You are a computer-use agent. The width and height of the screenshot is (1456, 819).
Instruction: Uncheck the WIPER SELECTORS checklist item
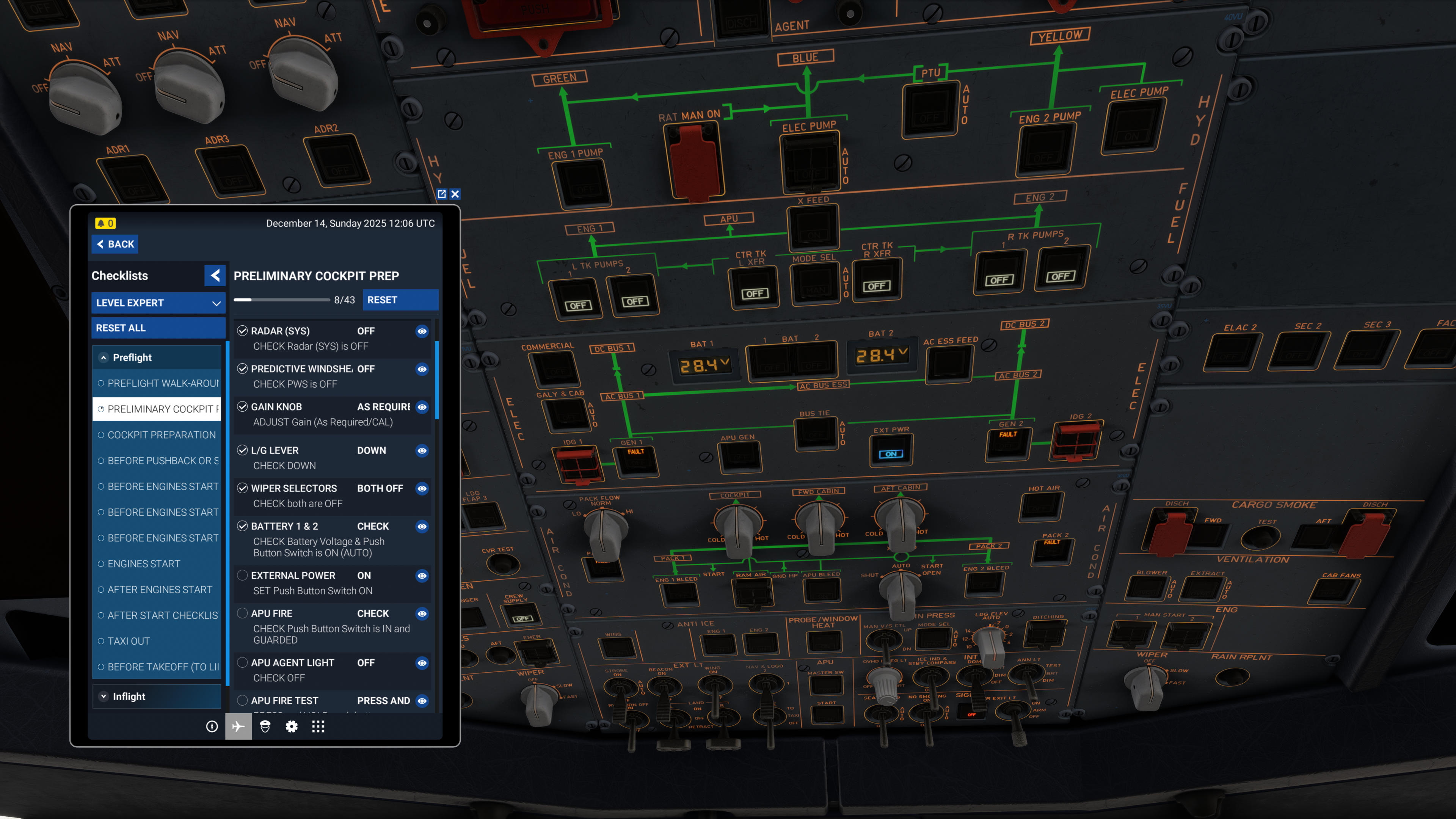(x=243, y=488)
